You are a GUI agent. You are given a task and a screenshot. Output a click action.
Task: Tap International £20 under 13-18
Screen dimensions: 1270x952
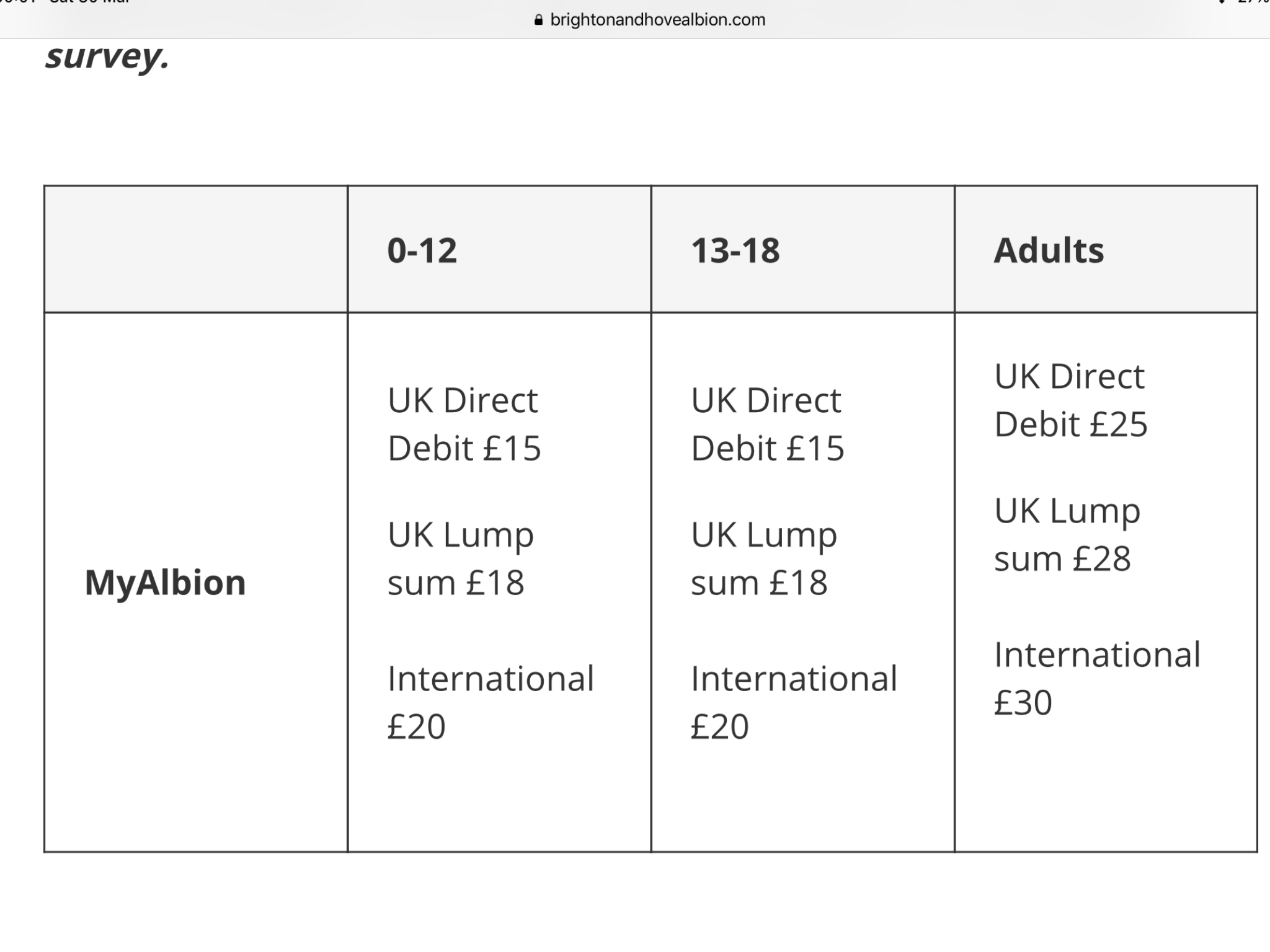794,702
